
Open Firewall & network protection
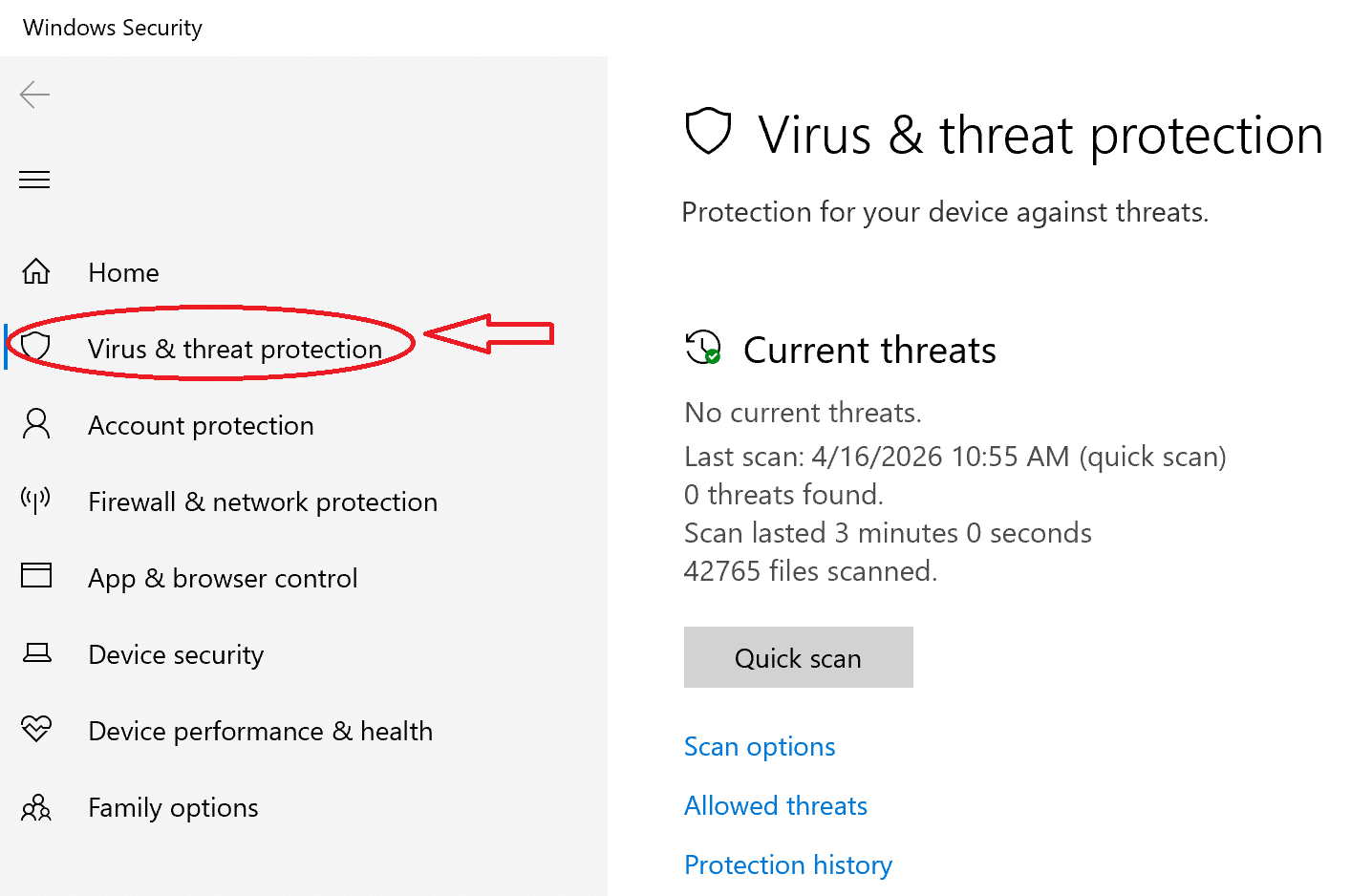tap(263, 502)
